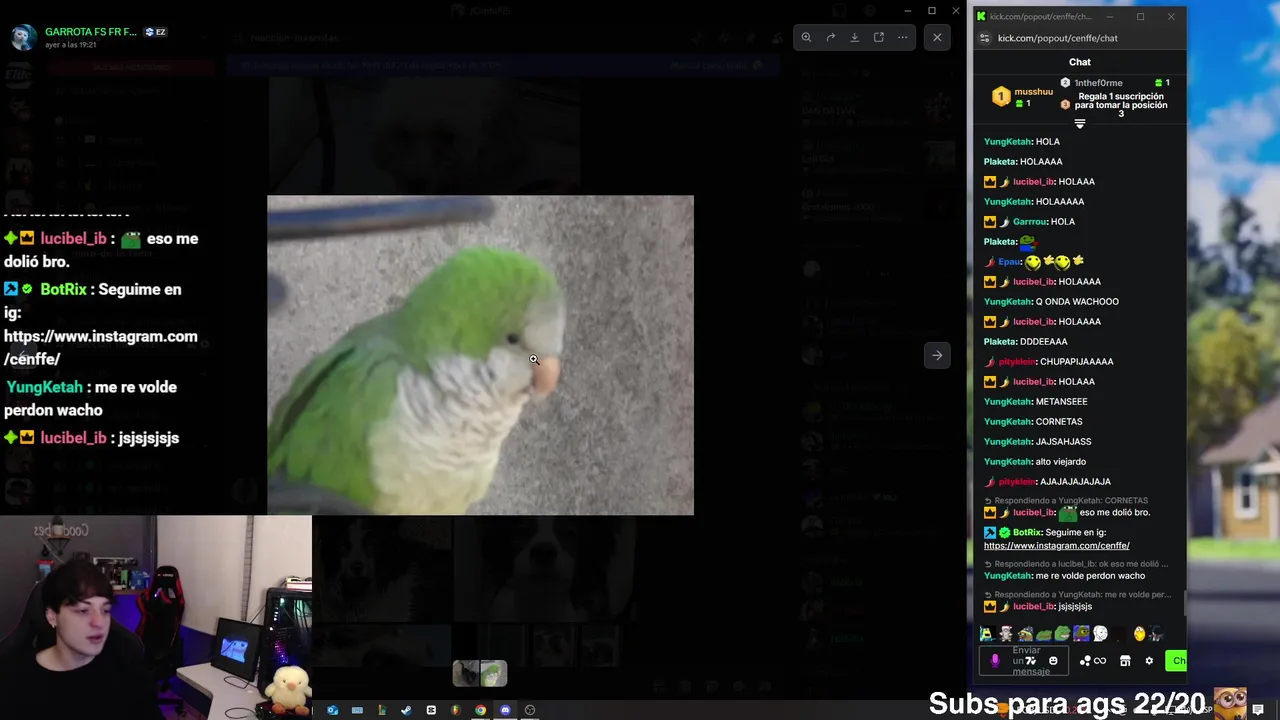Viewport: 1280px width, 720px height.
Task: Open Steam from the taskbar
Action: pos(406,710)
